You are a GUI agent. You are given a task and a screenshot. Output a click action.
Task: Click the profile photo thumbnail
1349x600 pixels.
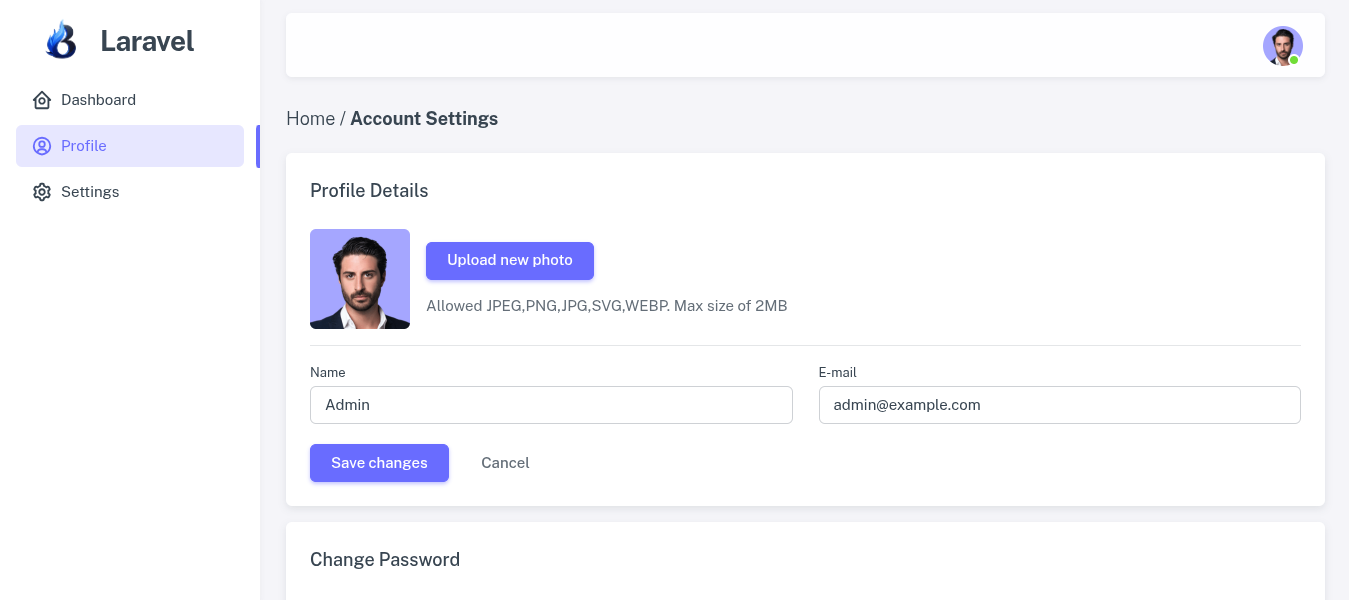point(360,279)
